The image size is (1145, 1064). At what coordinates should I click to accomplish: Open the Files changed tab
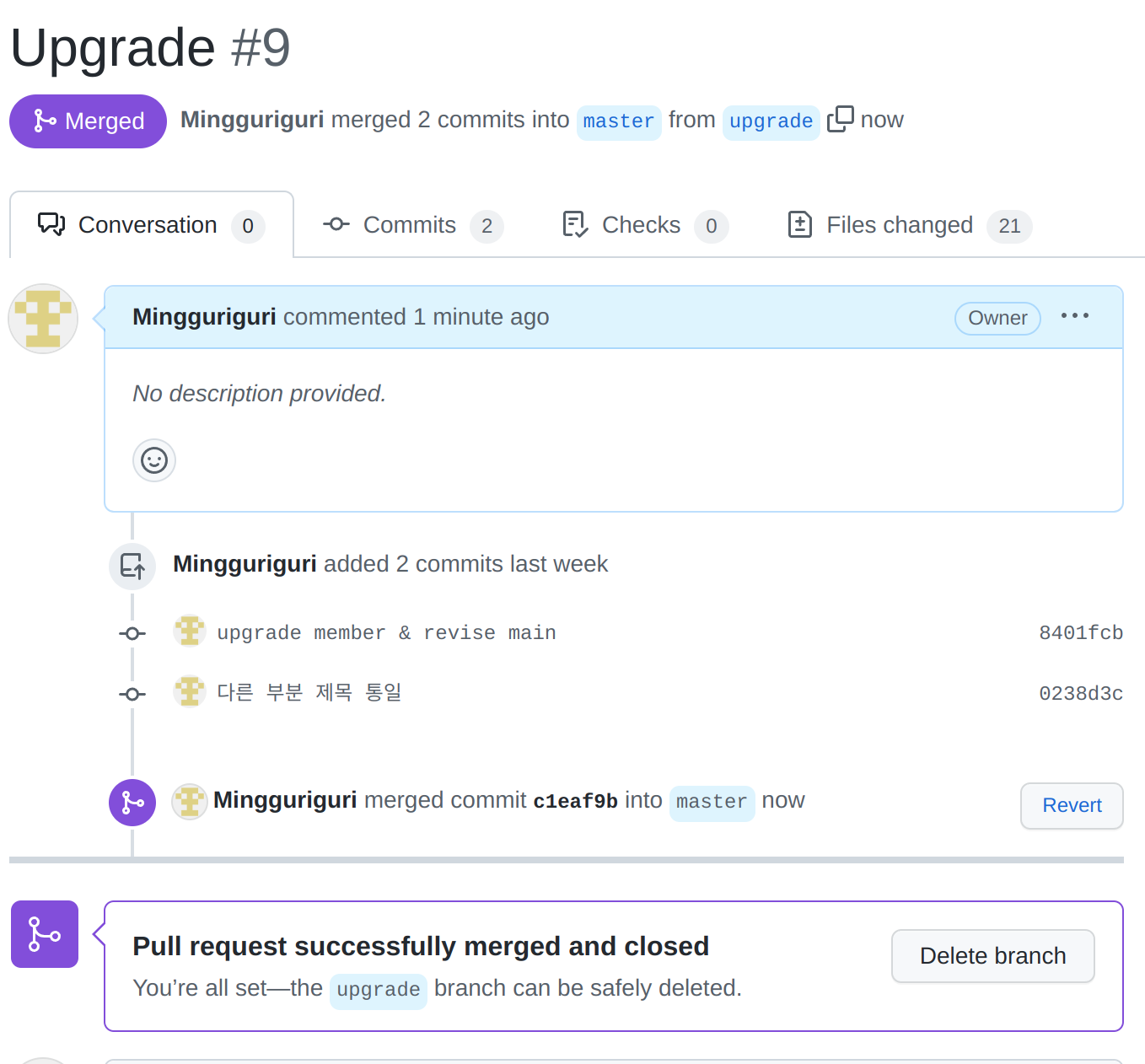click(x=909, y=225)
